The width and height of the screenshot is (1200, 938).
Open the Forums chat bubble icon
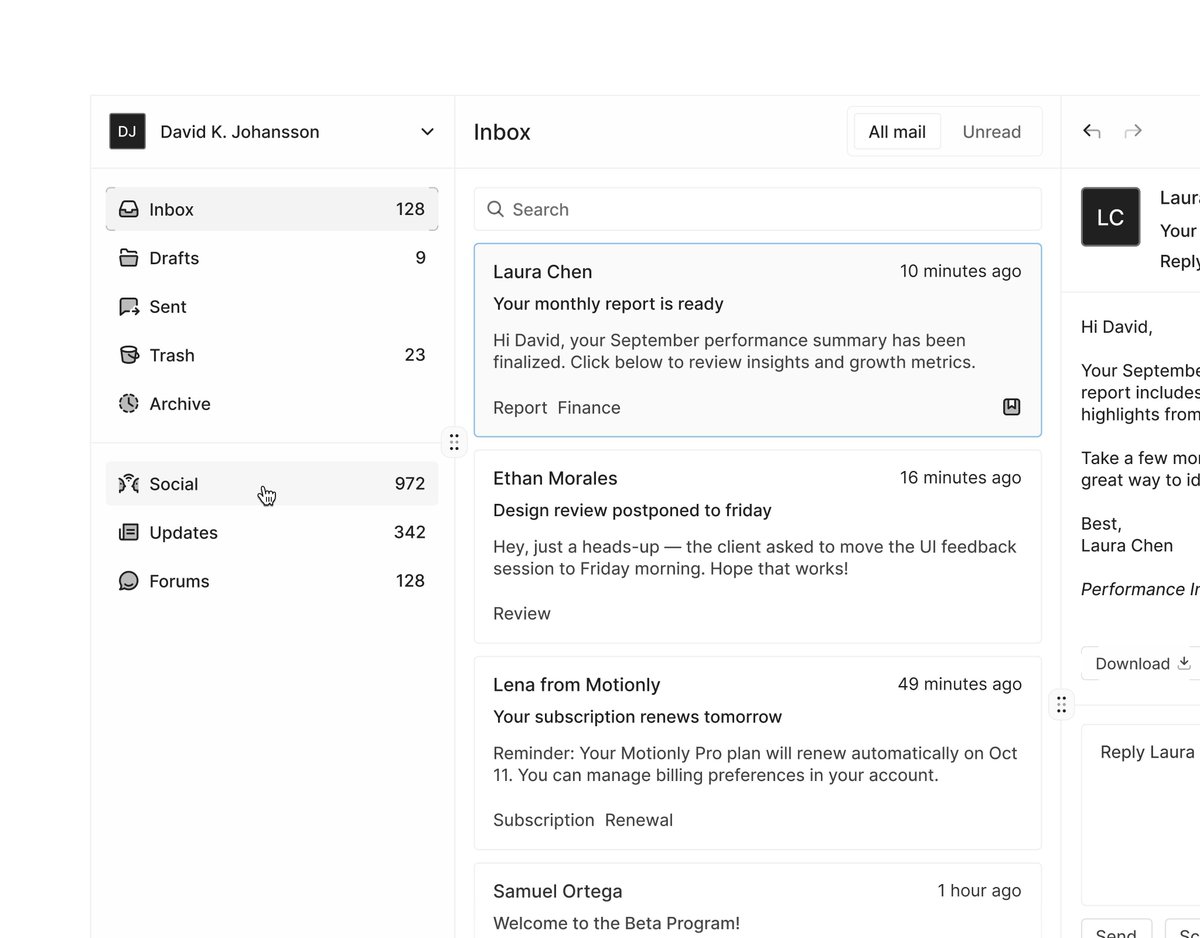128,581
